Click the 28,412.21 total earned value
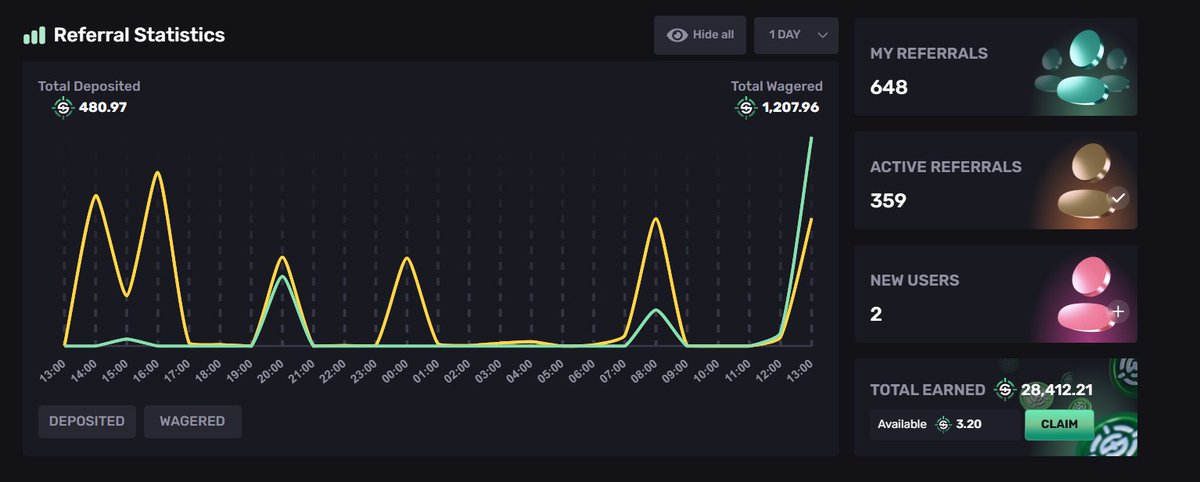 [x=1057, y=389]
